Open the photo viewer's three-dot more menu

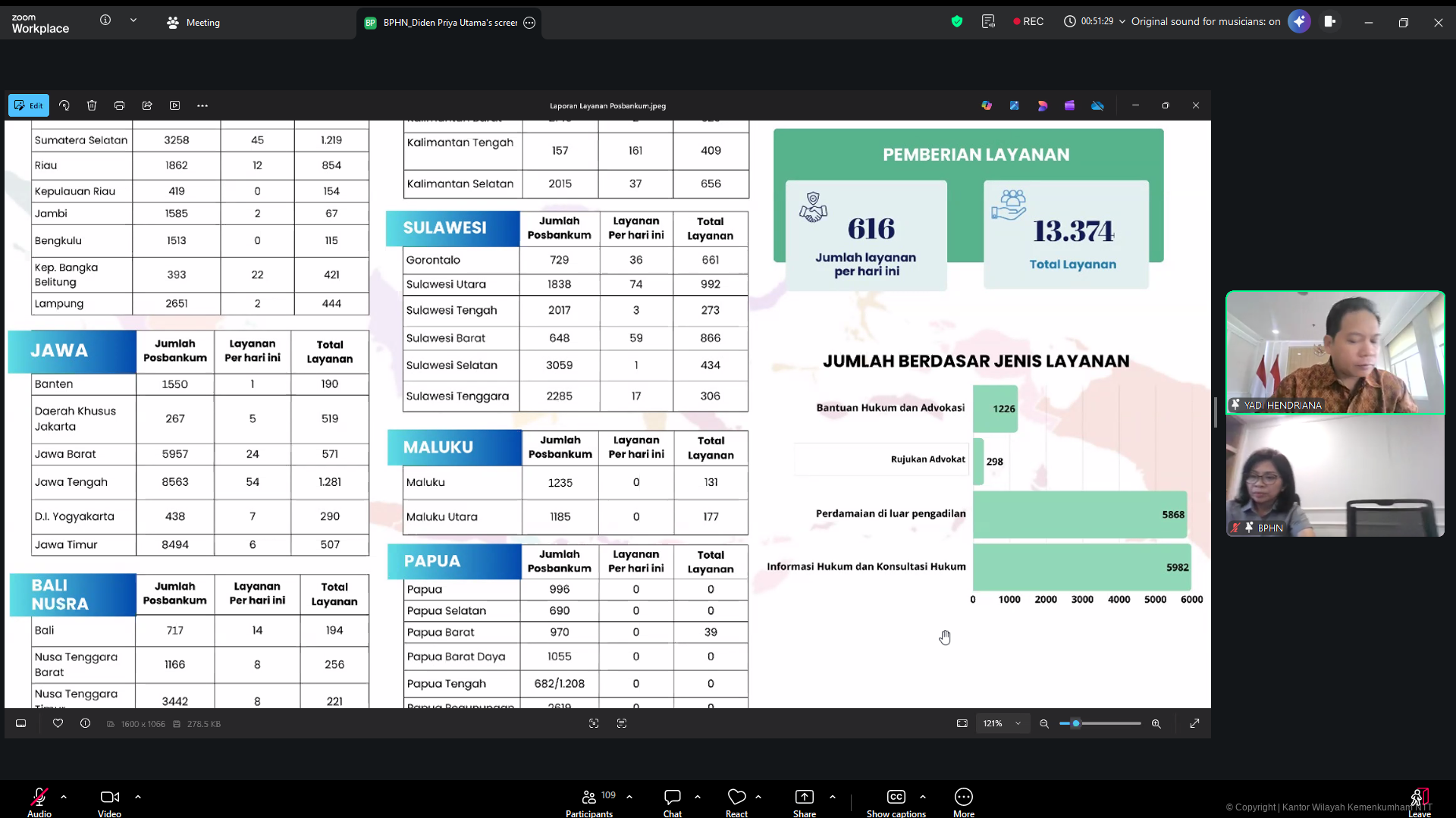tap(202, 105)
